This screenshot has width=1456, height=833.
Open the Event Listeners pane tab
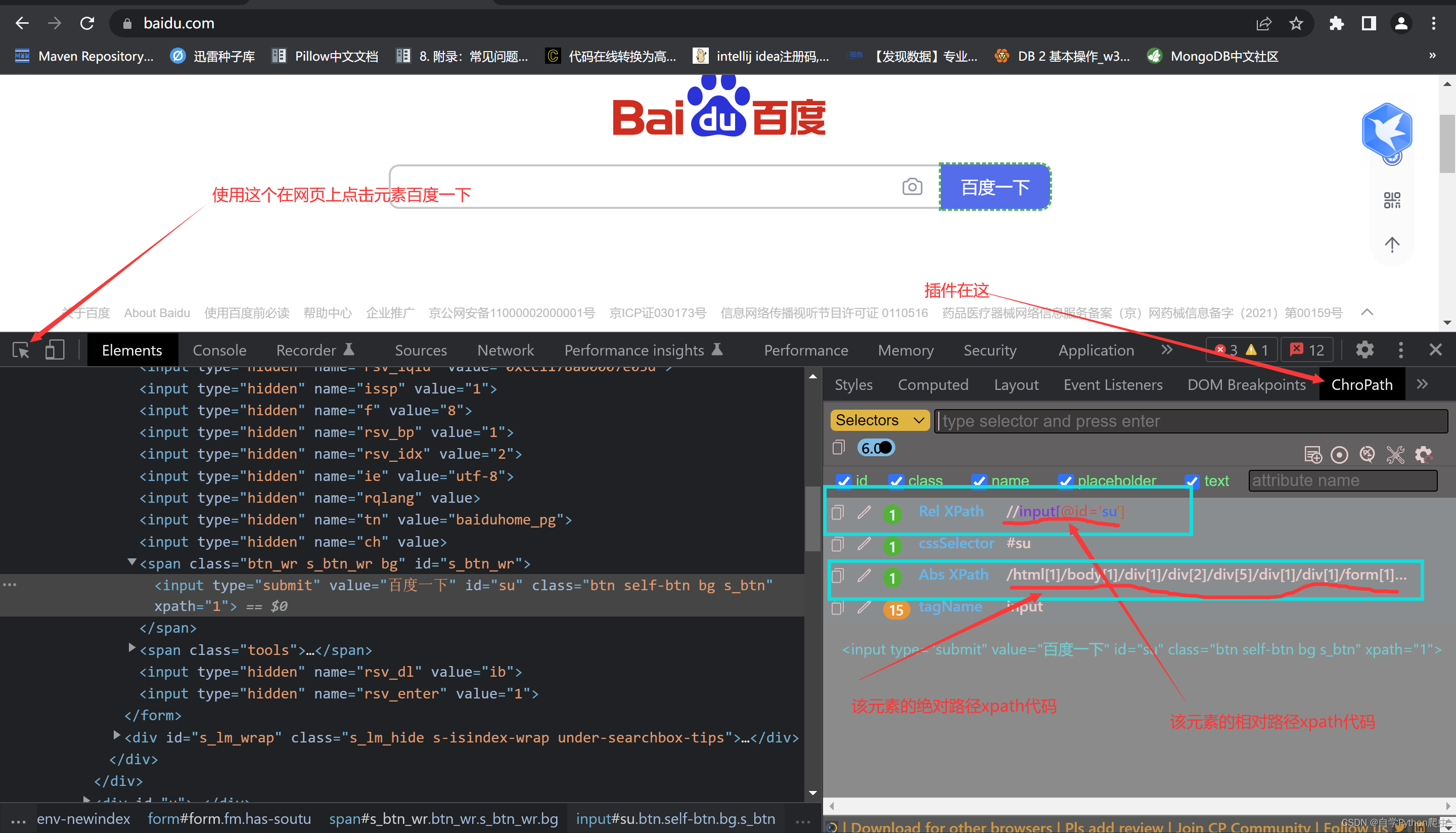coord(1113,384)
